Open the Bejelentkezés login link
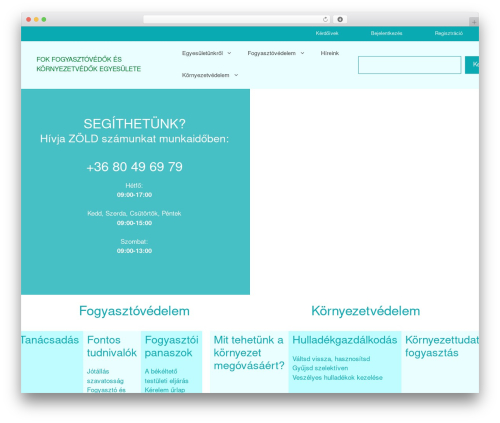 386,33
